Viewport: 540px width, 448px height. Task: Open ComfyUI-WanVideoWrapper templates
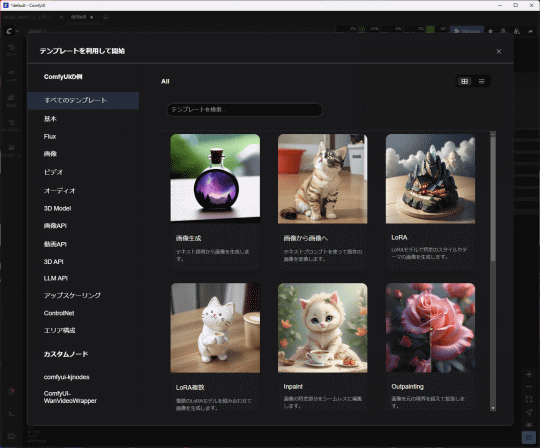point(70,397)
